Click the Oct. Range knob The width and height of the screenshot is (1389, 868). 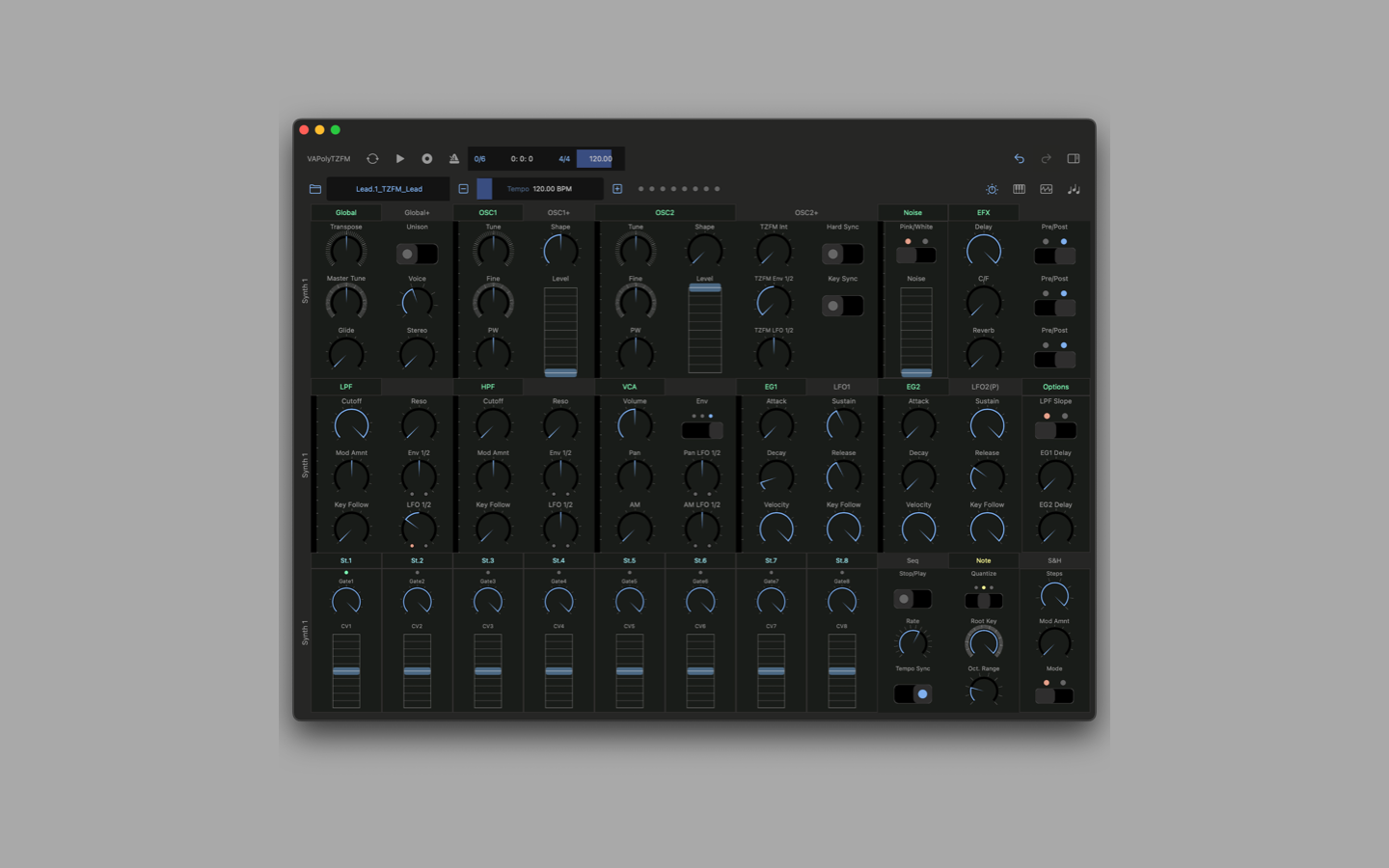(984, 691)
